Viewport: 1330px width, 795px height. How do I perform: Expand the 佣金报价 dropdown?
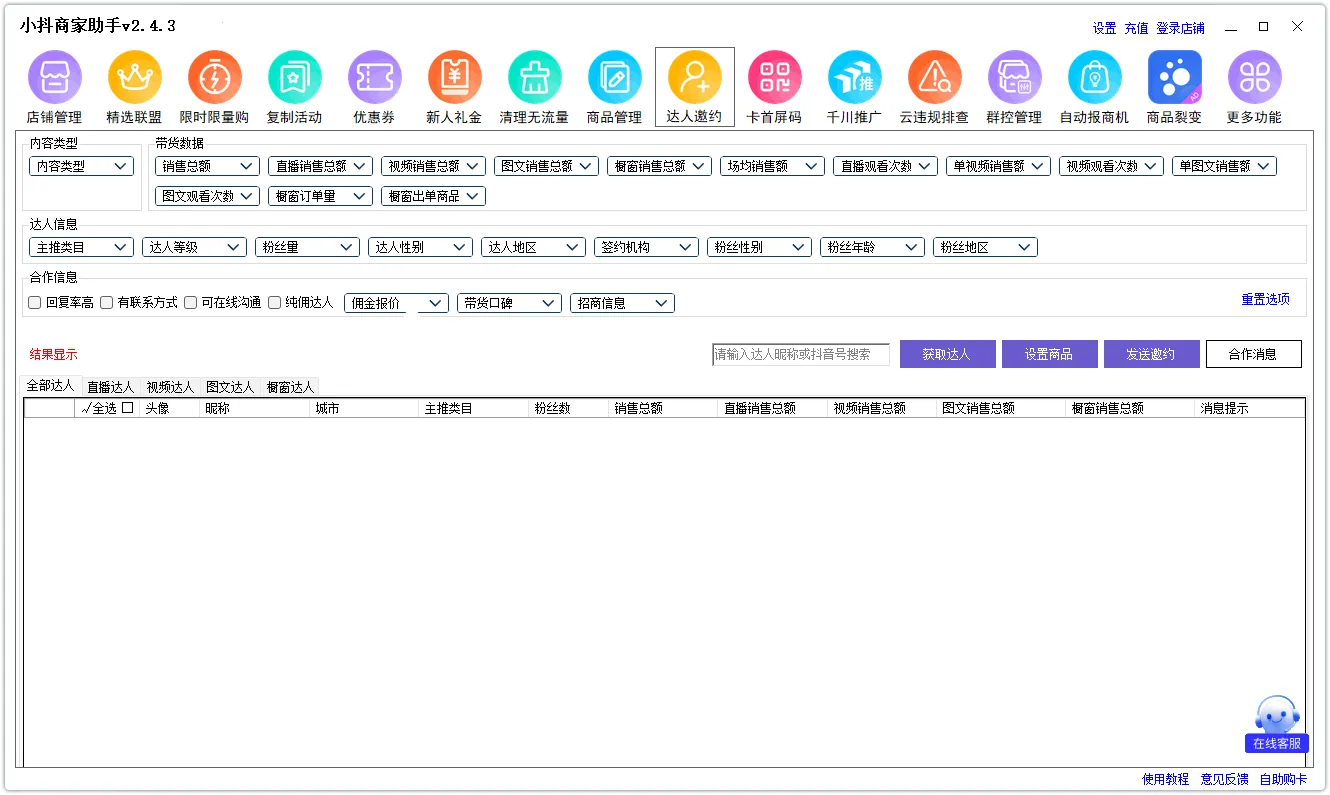click(396, 303)
